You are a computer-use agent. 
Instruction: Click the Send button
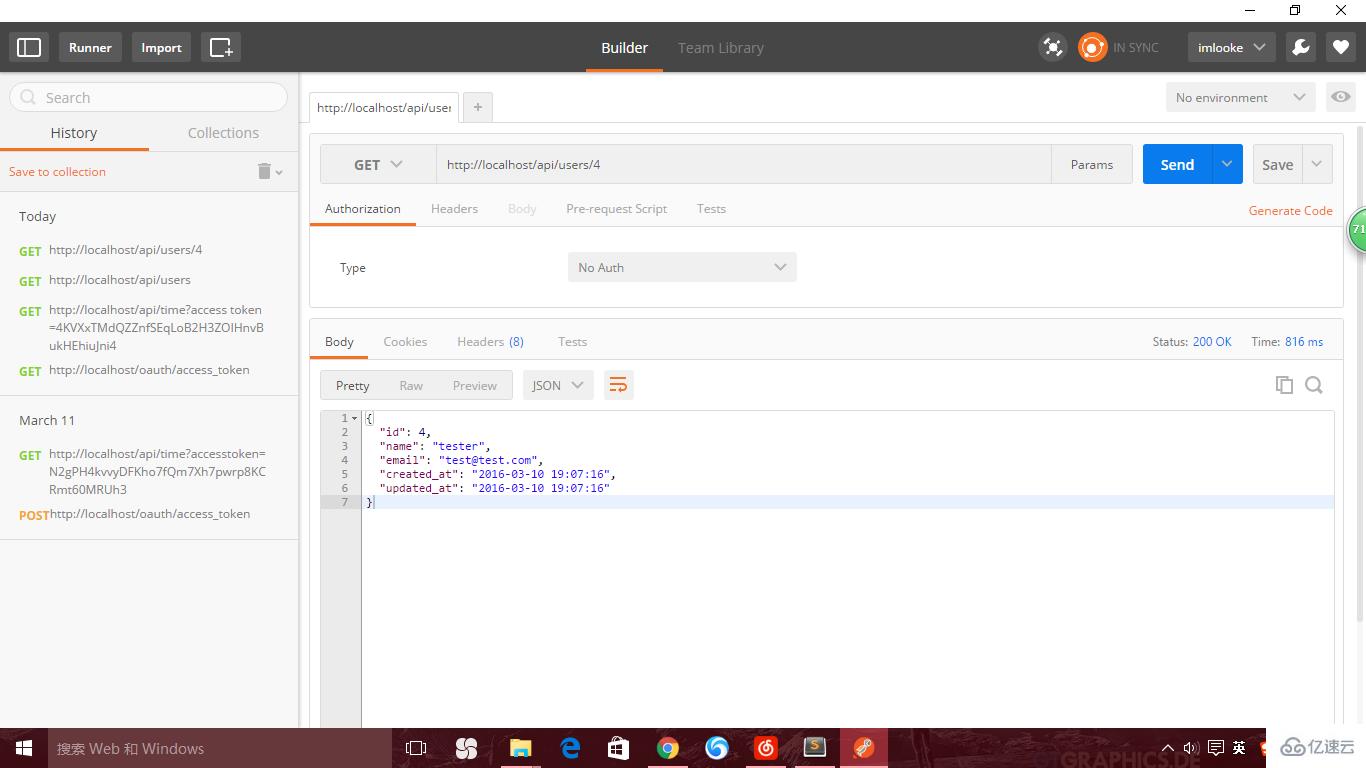(1177, 164)
